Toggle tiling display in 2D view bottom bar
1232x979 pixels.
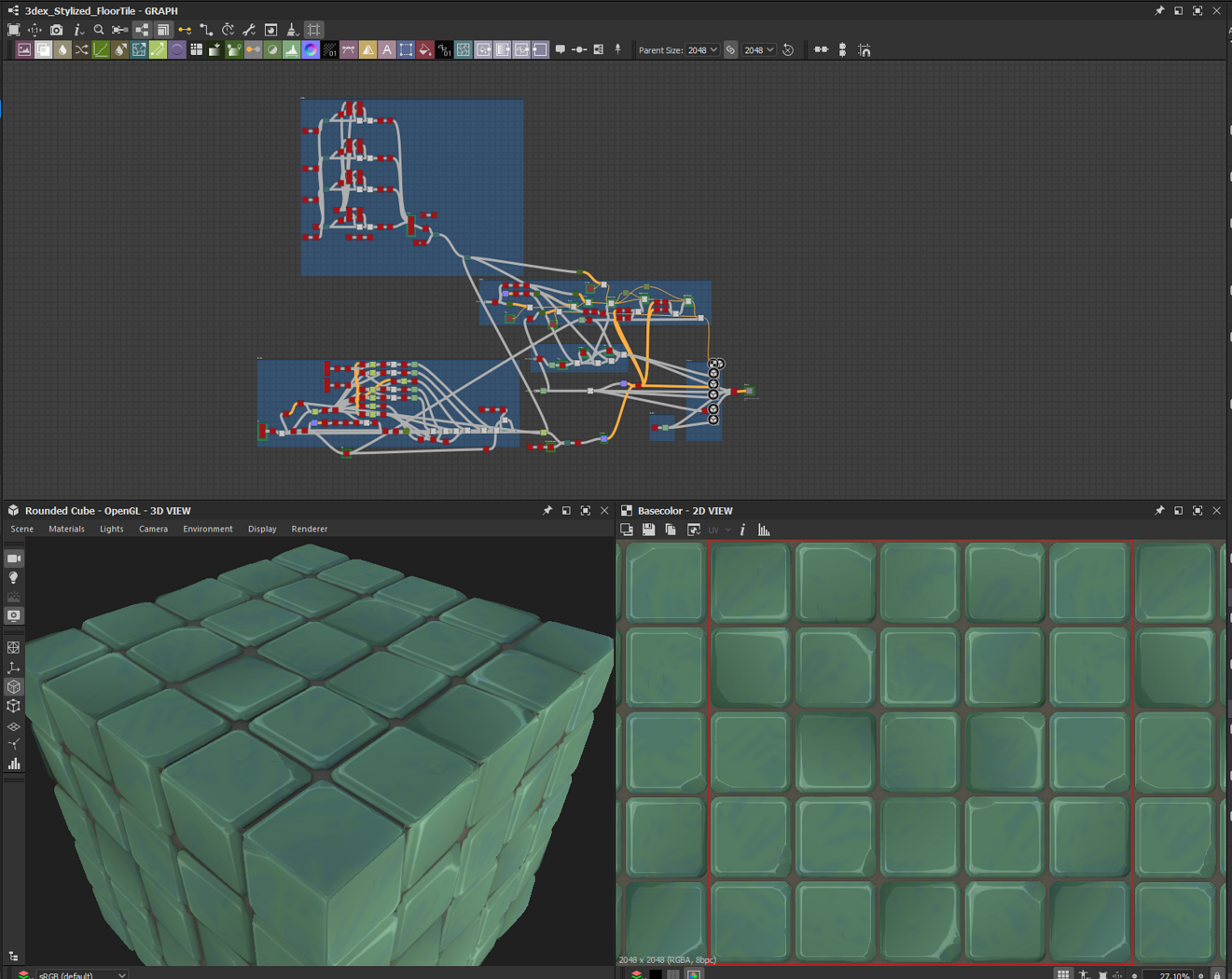1063,974
